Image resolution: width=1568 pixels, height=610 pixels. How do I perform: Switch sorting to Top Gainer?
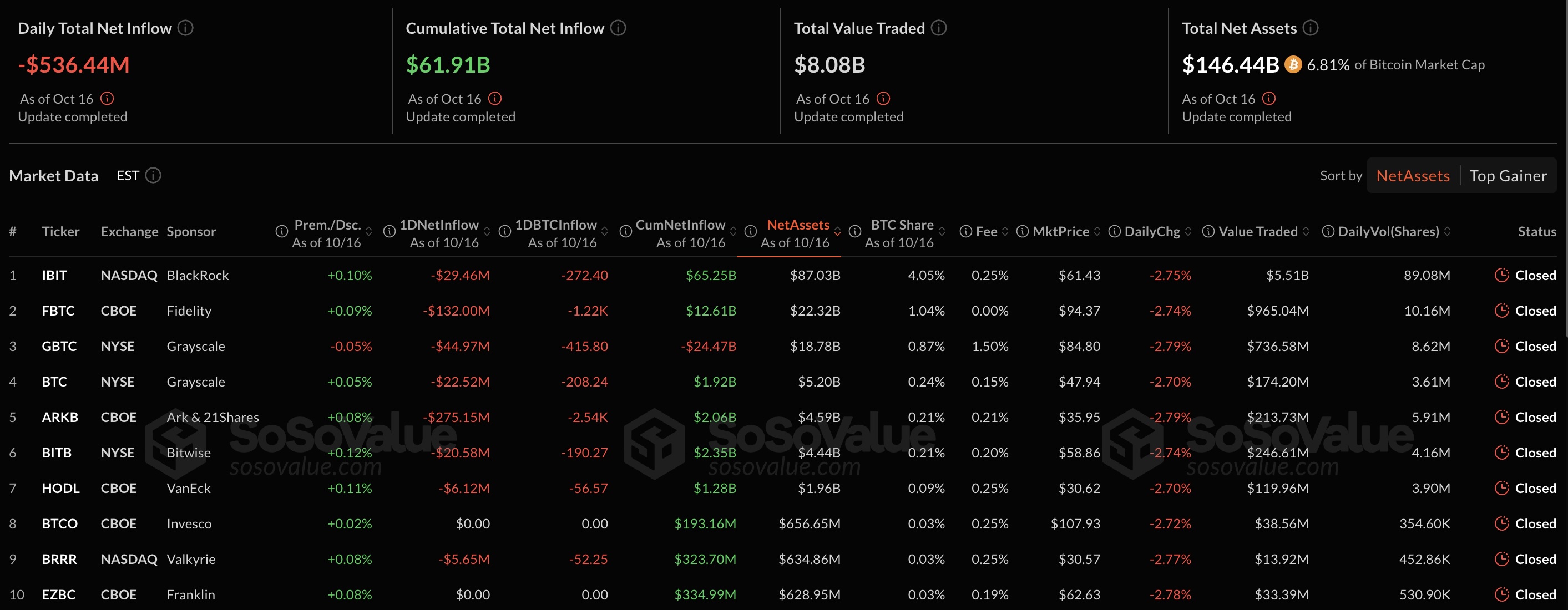1508,176
